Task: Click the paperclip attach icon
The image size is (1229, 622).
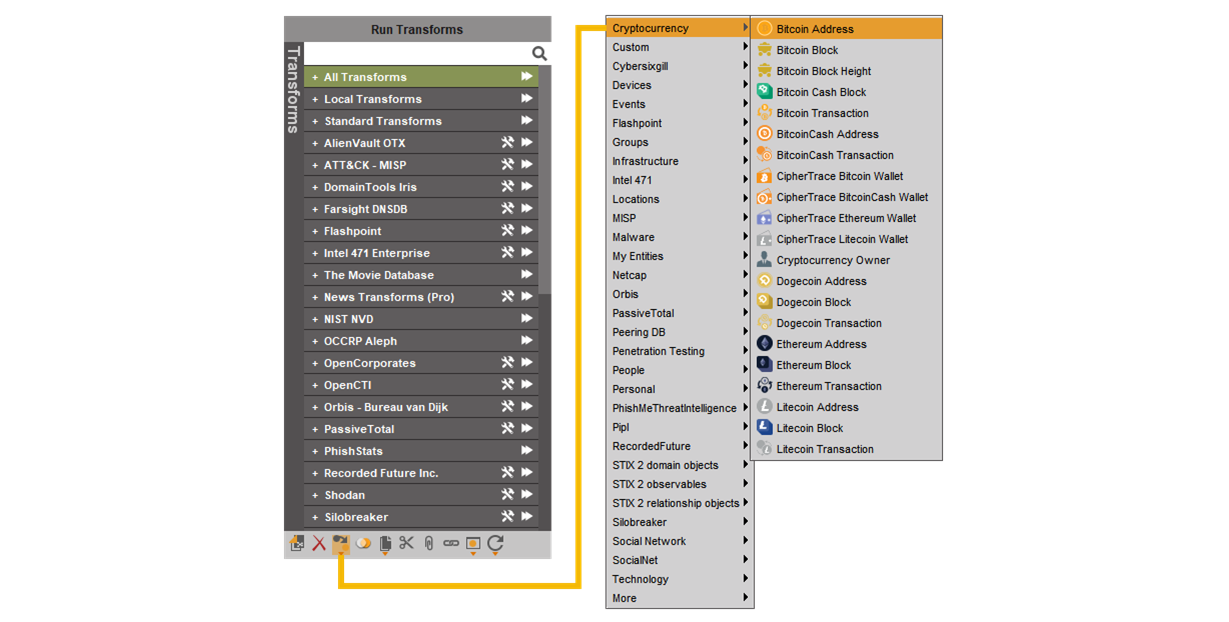Action: [x=428, y=543]
